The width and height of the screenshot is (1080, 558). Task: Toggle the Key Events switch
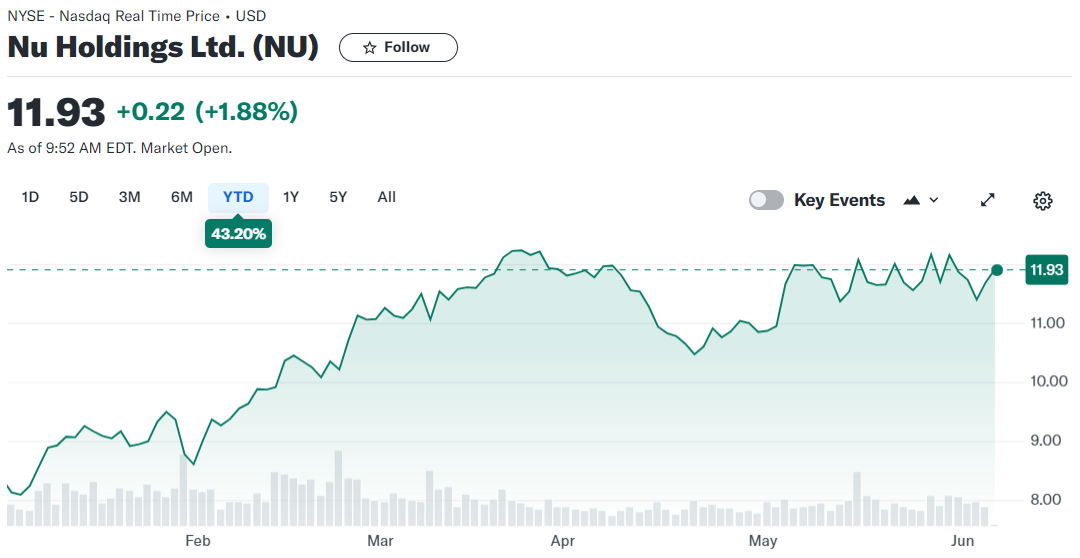pyautogui.click(x=766, y=200)
